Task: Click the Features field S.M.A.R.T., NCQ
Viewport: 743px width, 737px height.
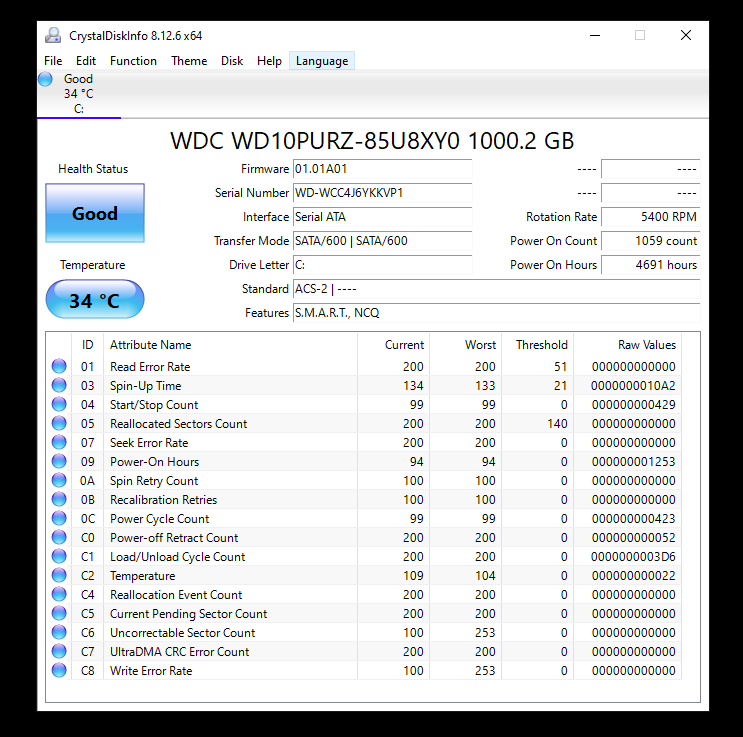Action: click(x=497, y=313)
